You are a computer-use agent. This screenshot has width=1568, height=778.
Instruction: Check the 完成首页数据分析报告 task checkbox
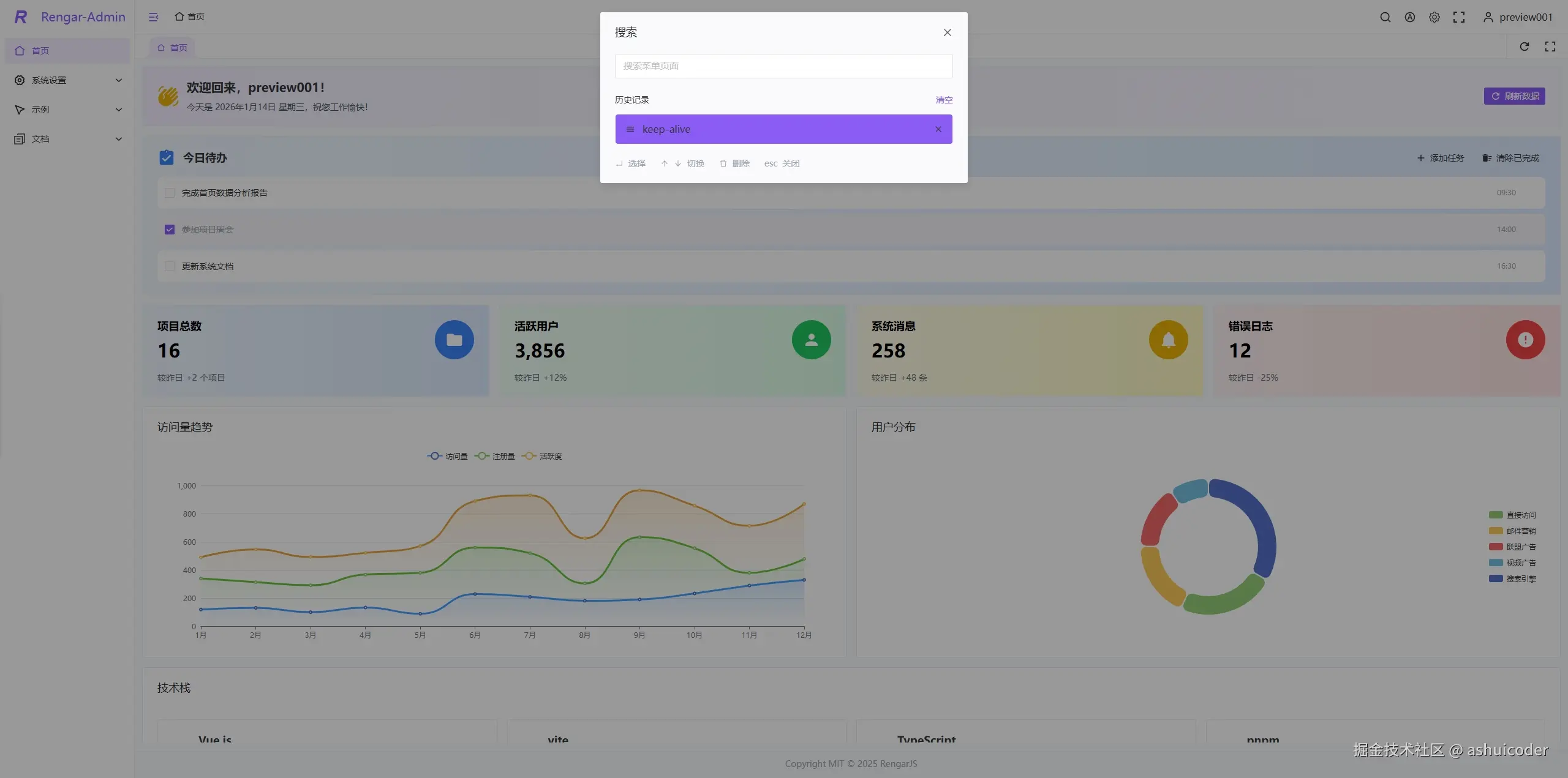tap(170, 193)
